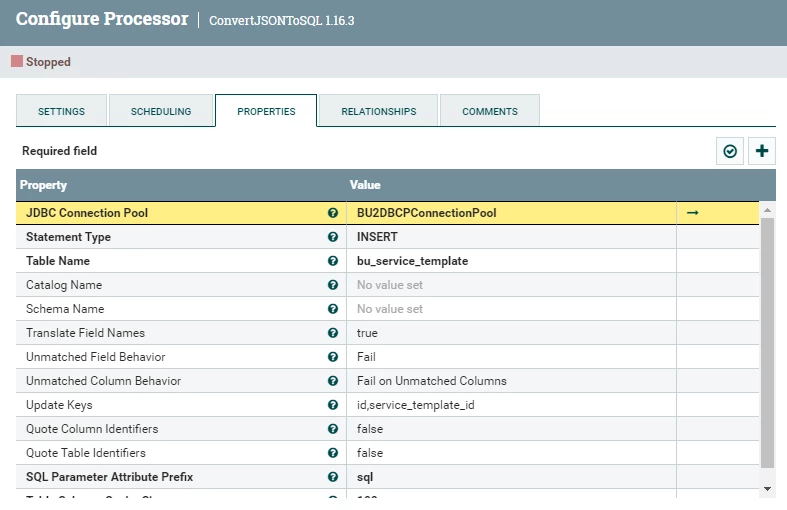Click help icon for JDBC Connection Pool

[333, 213]
